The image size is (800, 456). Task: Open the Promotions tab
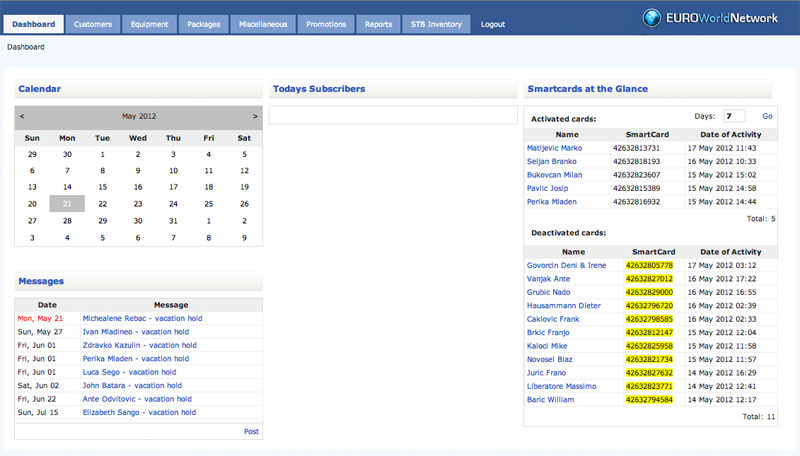326,24
